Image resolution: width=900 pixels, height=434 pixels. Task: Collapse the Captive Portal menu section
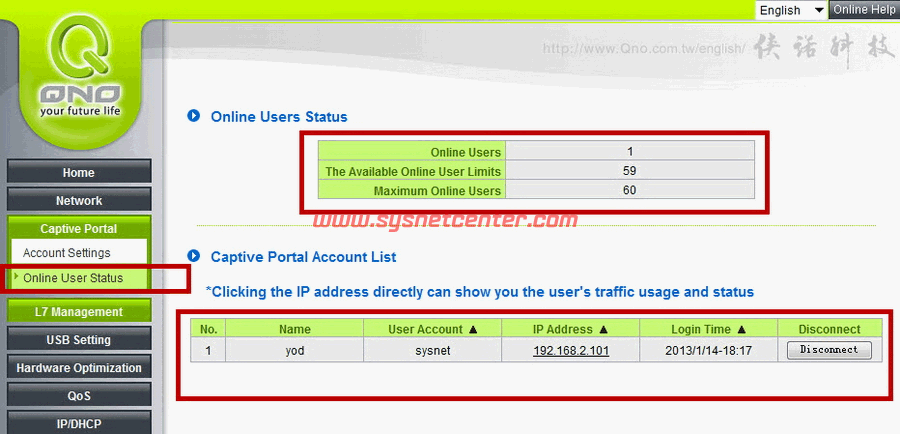tap(79, 229)
